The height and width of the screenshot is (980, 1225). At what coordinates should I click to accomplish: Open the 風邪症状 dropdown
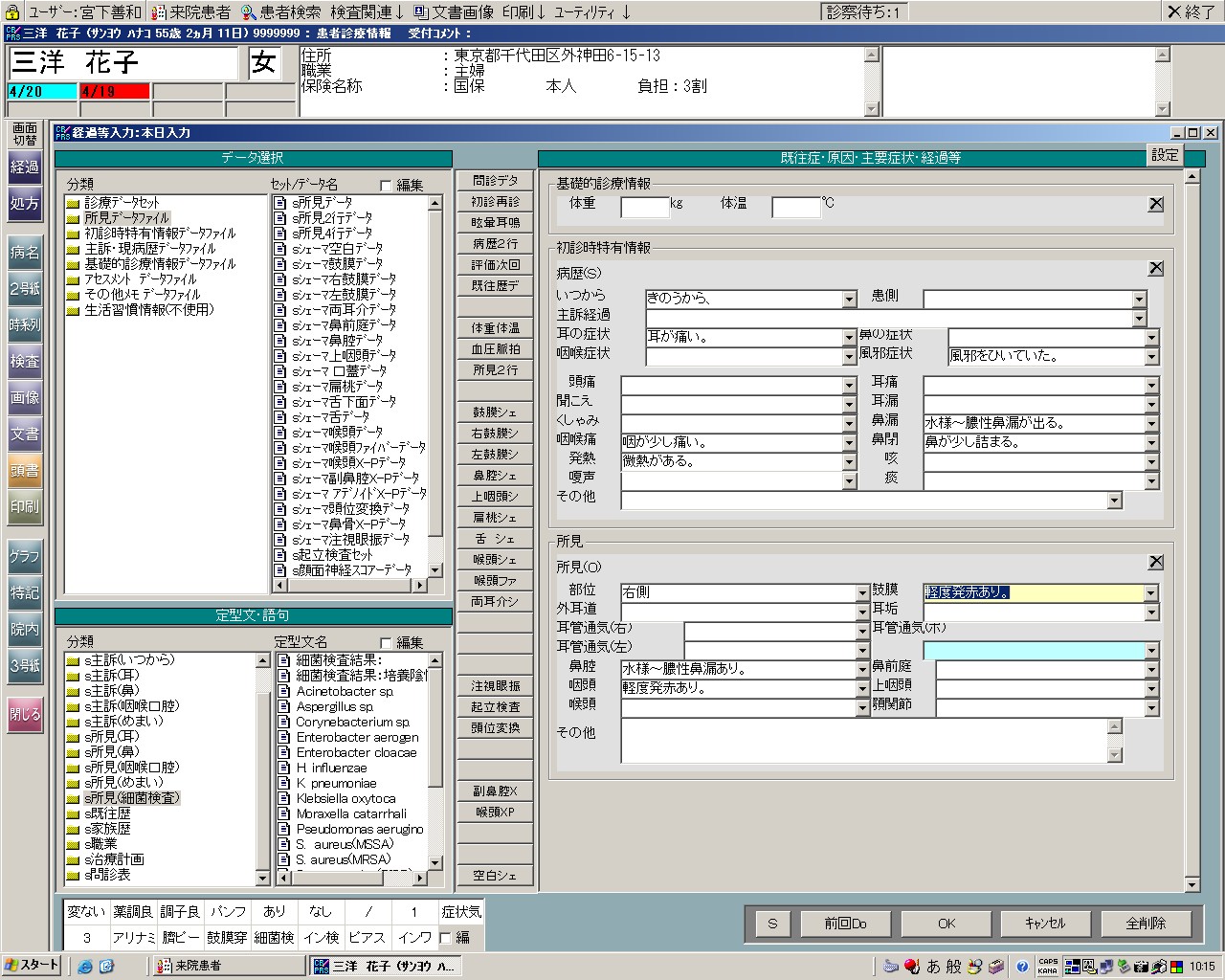click(1151, 357)
